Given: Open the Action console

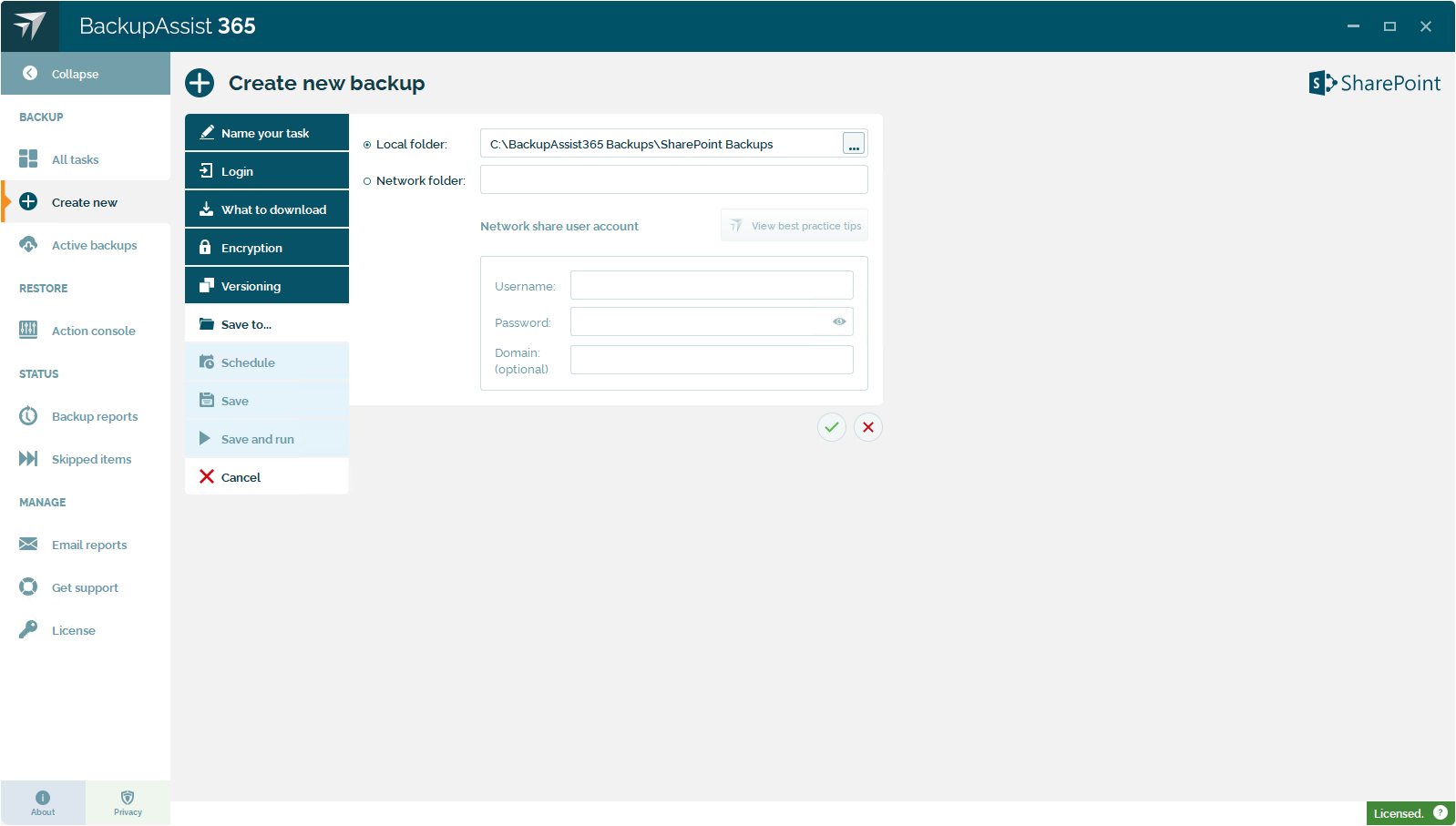Looking at the screenshot, I should point(93,331).
